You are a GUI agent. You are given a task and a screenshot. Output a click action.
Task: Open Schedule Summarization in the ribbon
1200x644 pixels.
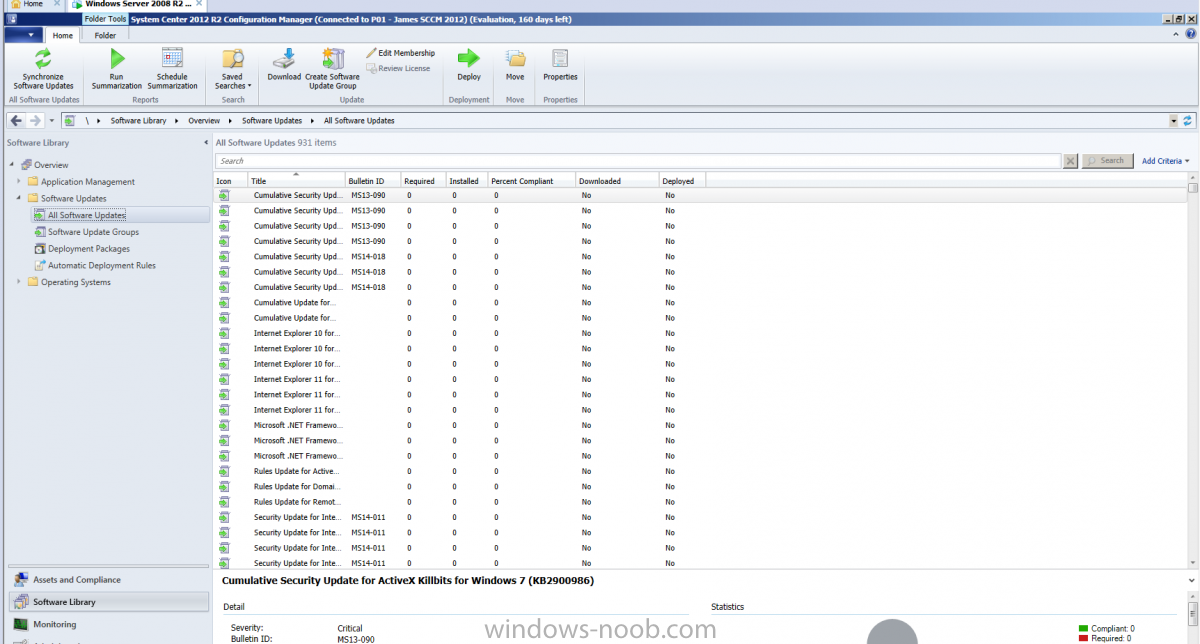pos(172,69)
